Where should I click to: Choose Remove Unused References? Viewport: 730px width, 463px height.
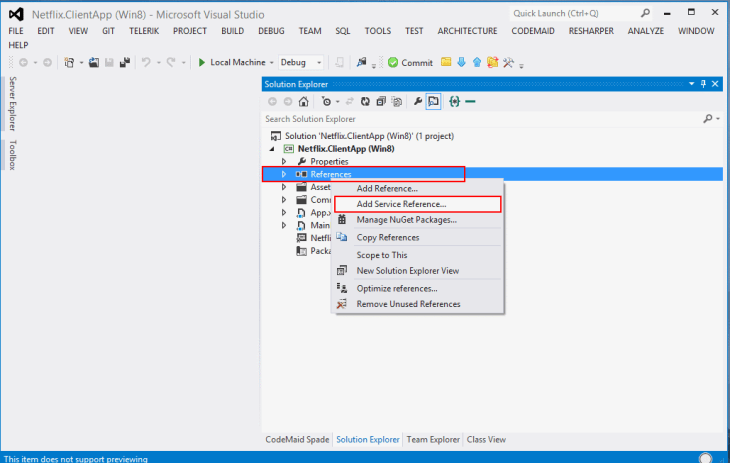[418, 304]
